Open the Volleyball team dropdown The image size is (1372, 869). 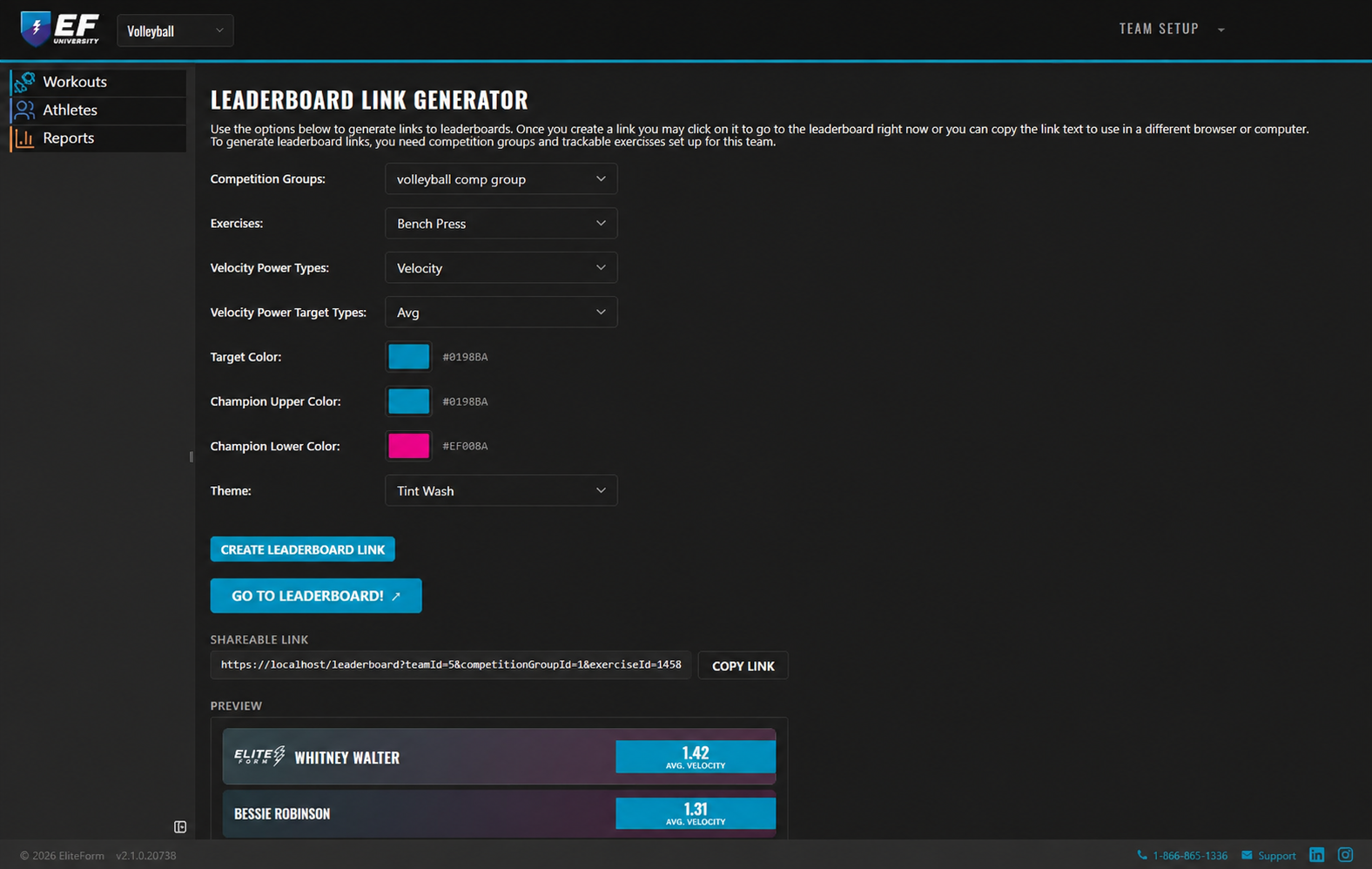pos(175,30)
